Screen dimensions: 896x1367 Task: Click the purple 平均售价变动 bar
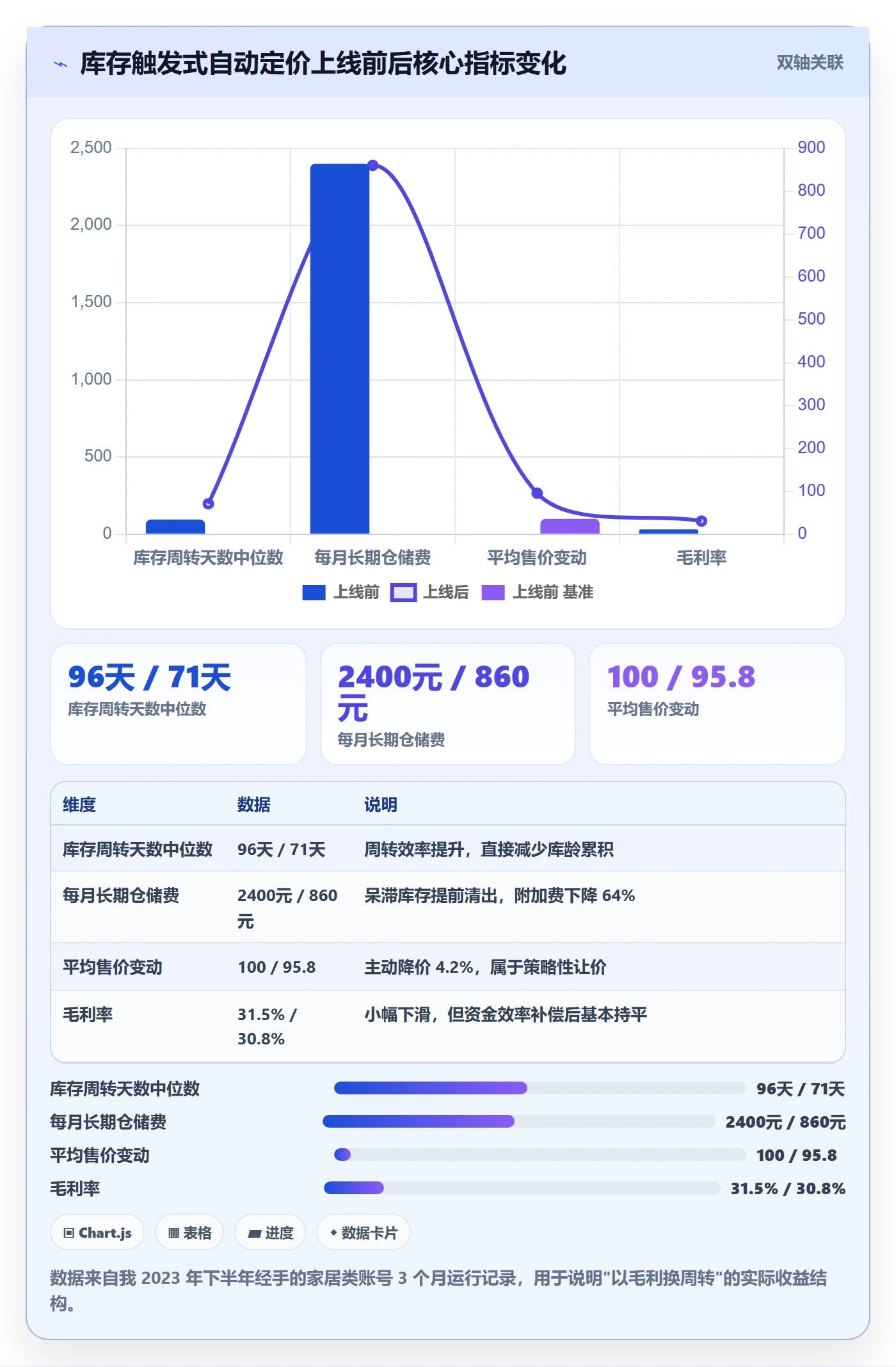(x=570, y=526)
